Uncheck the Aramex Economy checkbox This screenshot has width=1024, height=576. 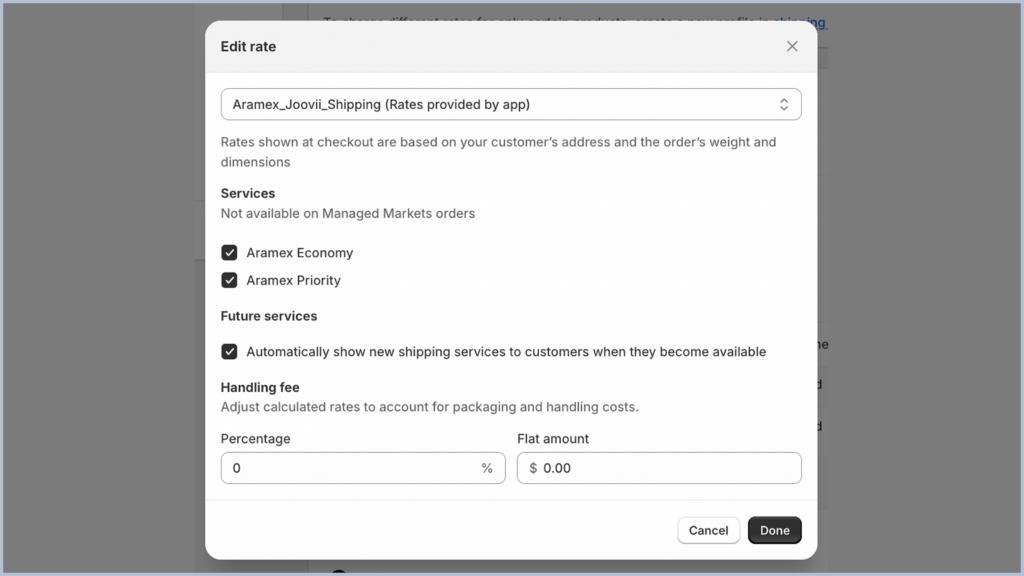tap(229, 252)
